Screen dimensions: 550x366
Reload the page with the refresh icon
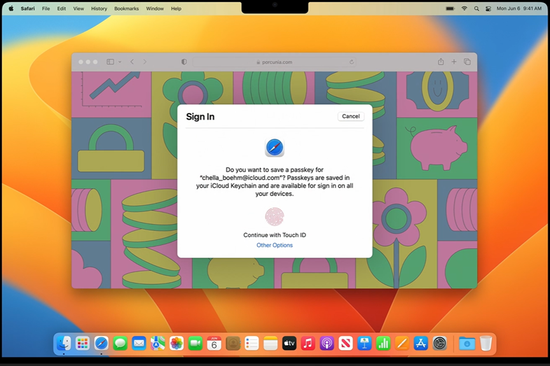click(x=351, y=62)
